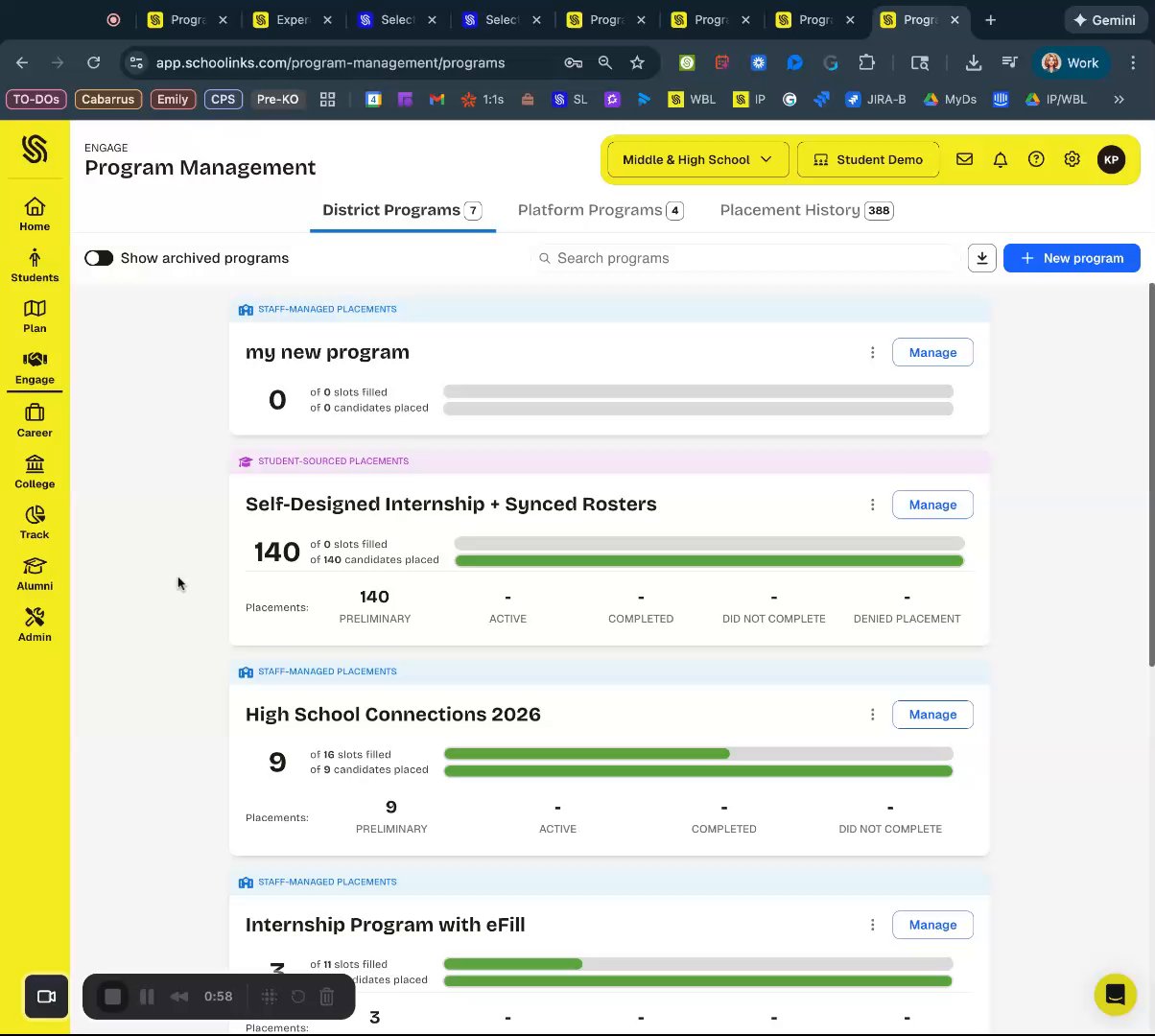This screenshot has width=1155, height=1036.
Task: Select the Engage sidebar icon
Action: (35, 367)
